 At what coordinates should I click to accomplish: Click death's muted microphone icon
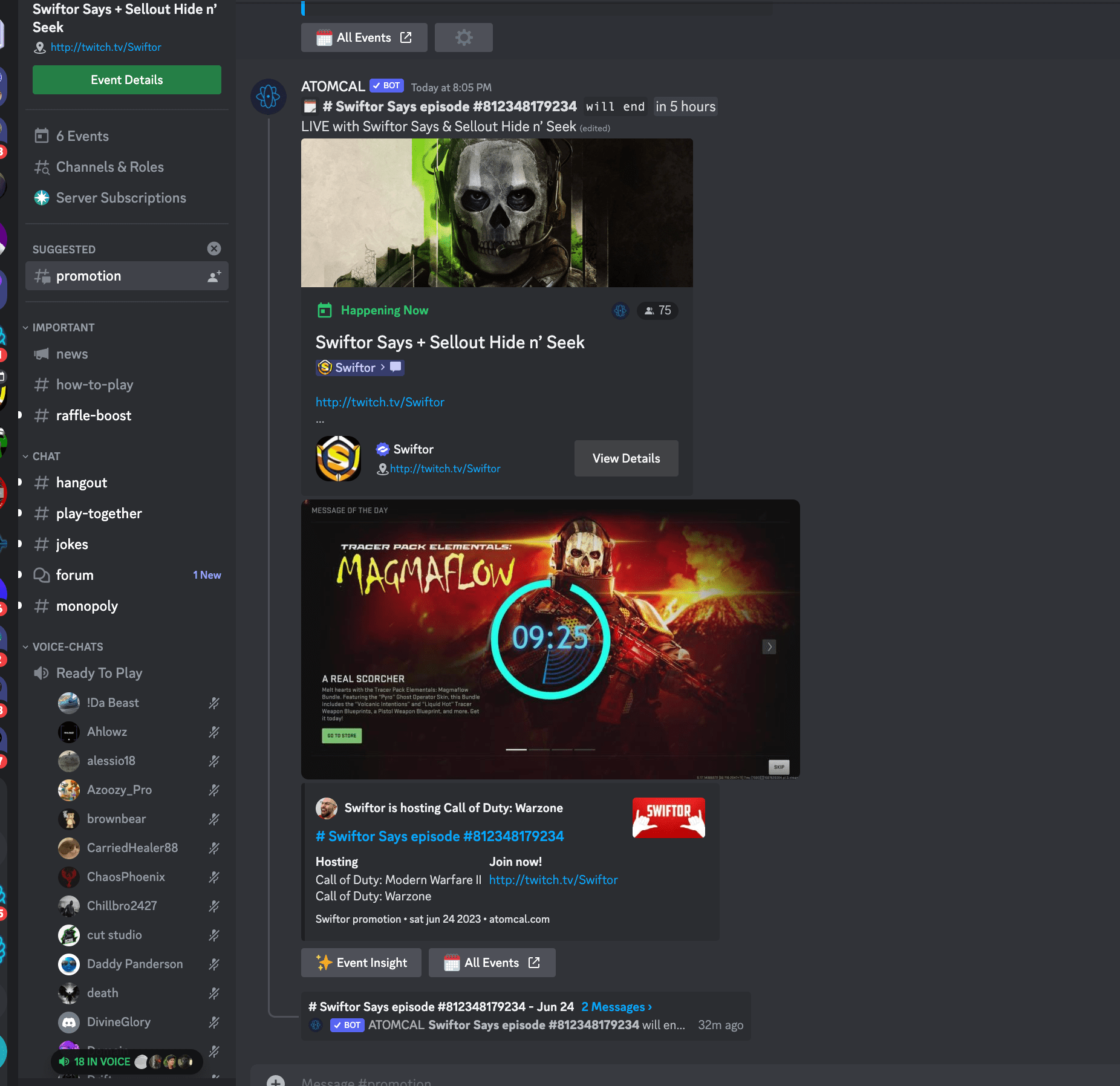pyautogui.click(x=214, y=993)
